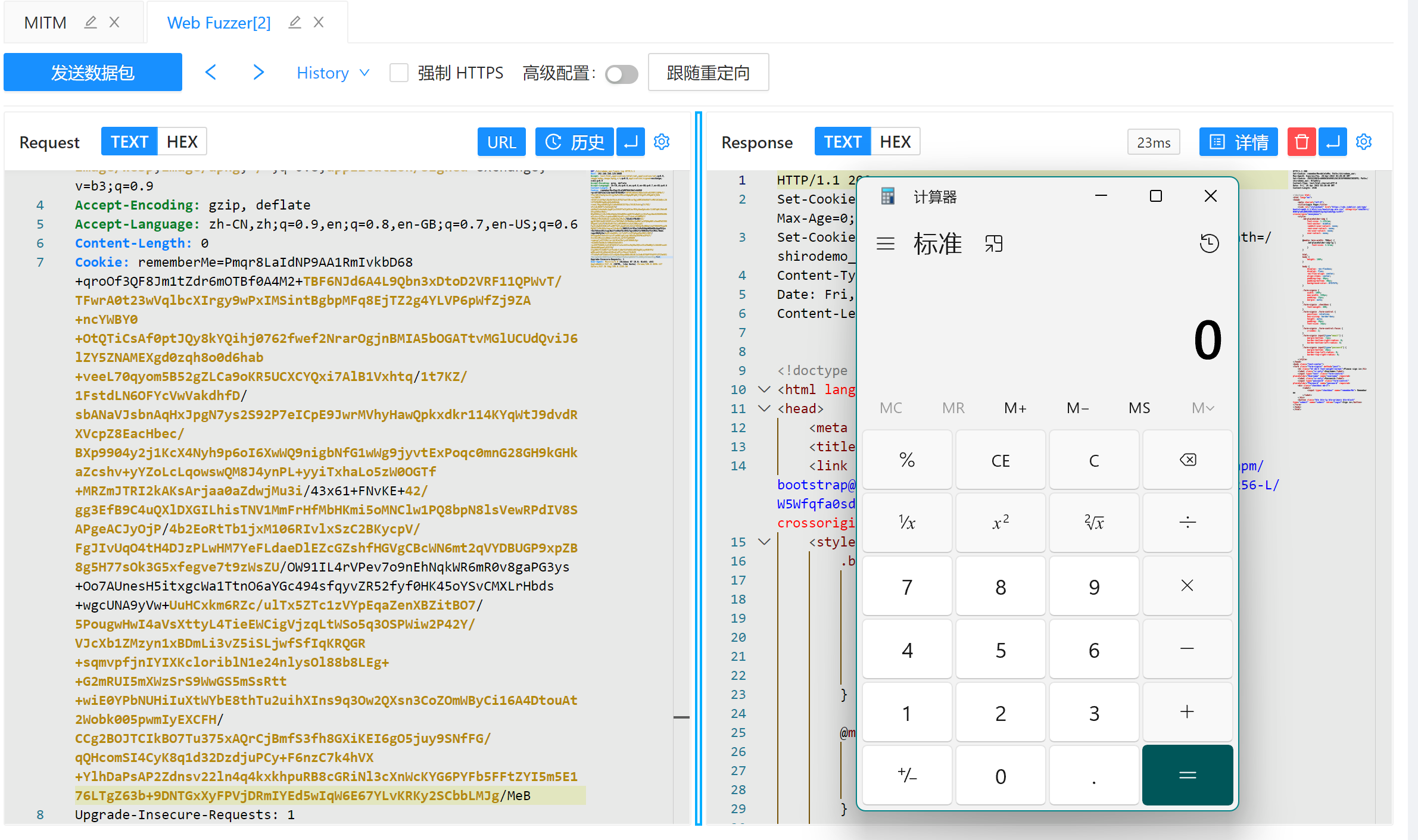Image resolution: width=1418 pixels, height=840 pixels.
Task: Click the 1/x reciprocal key
Action: [x=907, y=523]
